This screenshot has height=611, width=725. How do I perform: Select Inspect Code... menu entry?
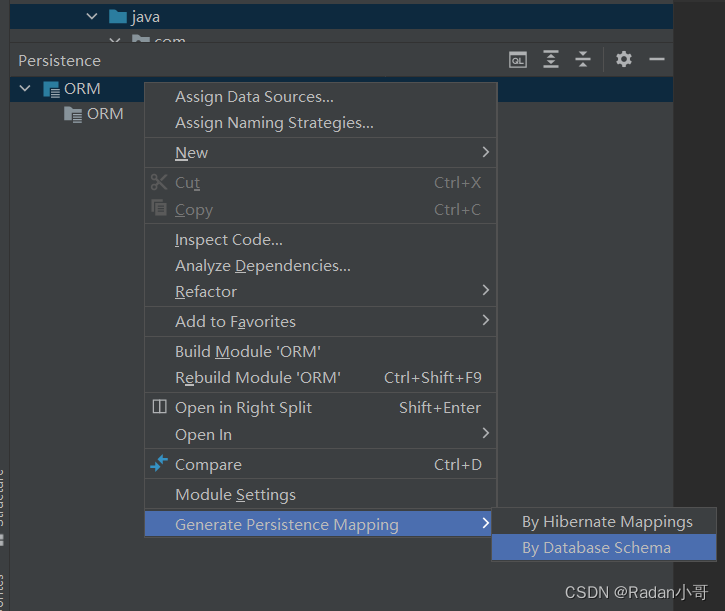coord(320,240)
